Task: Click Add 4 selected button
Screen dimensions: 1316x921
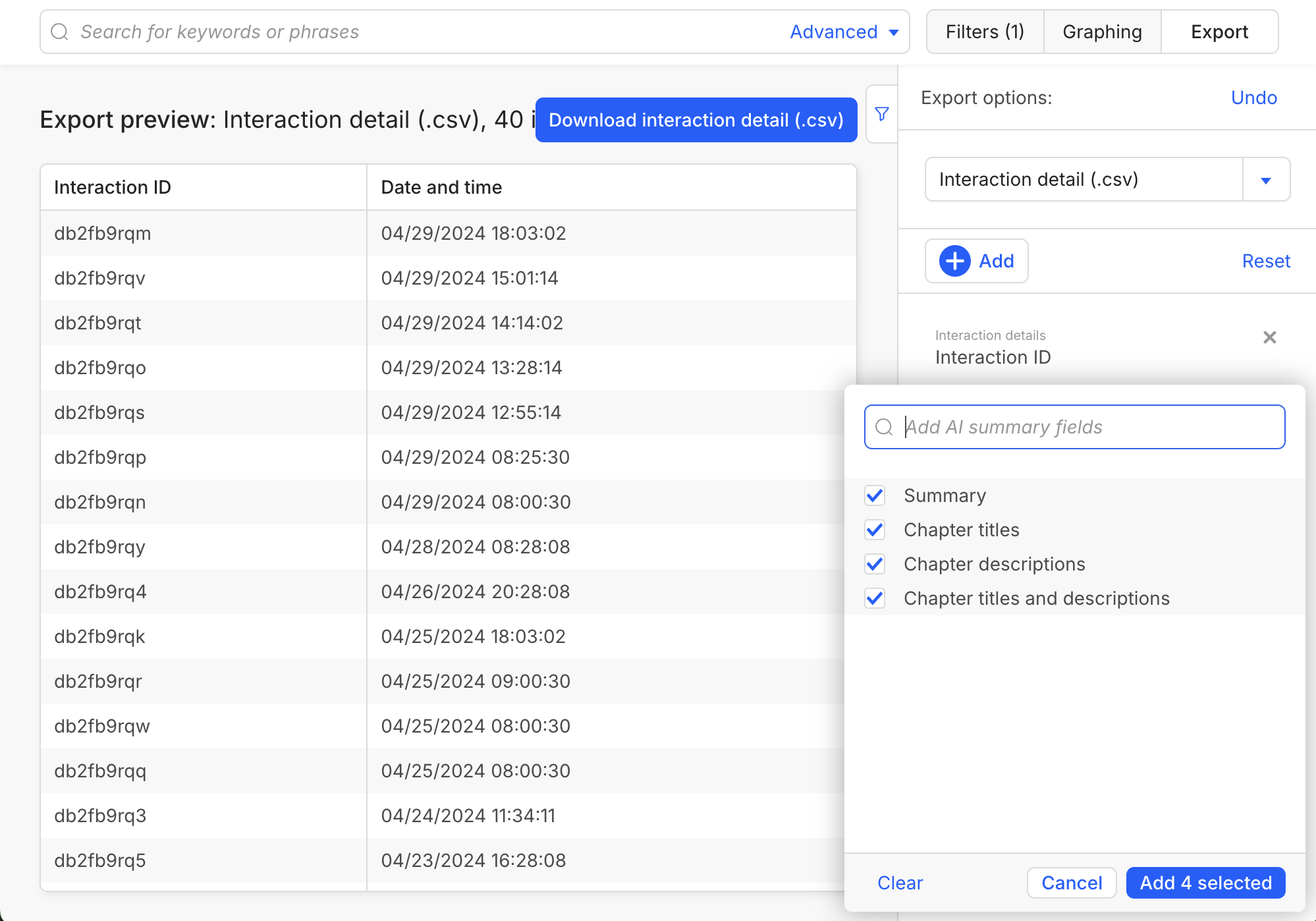Action: click(1205, 883)
